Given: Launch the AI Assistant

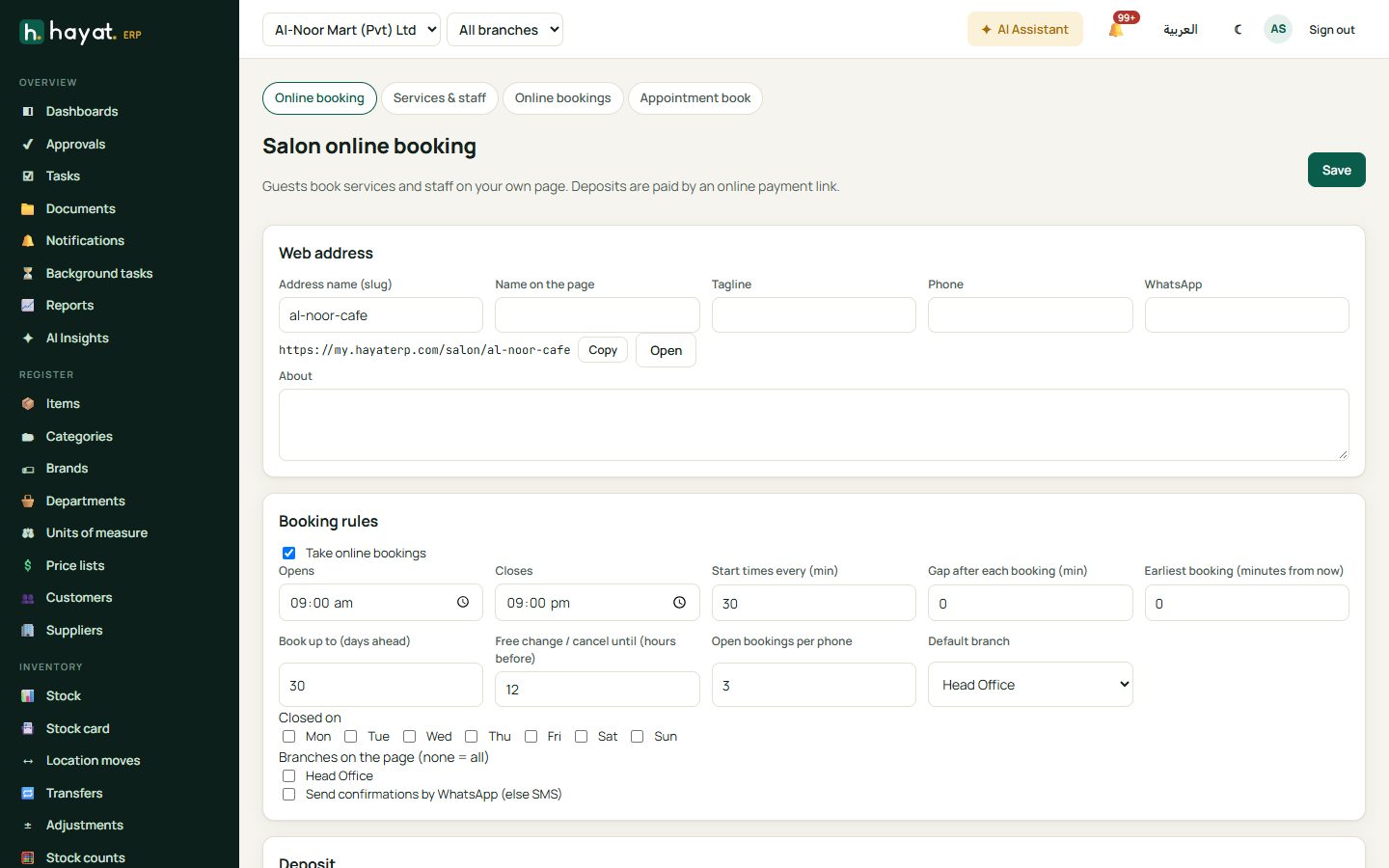Looking at the screenshot, I should coord(1025,29).
